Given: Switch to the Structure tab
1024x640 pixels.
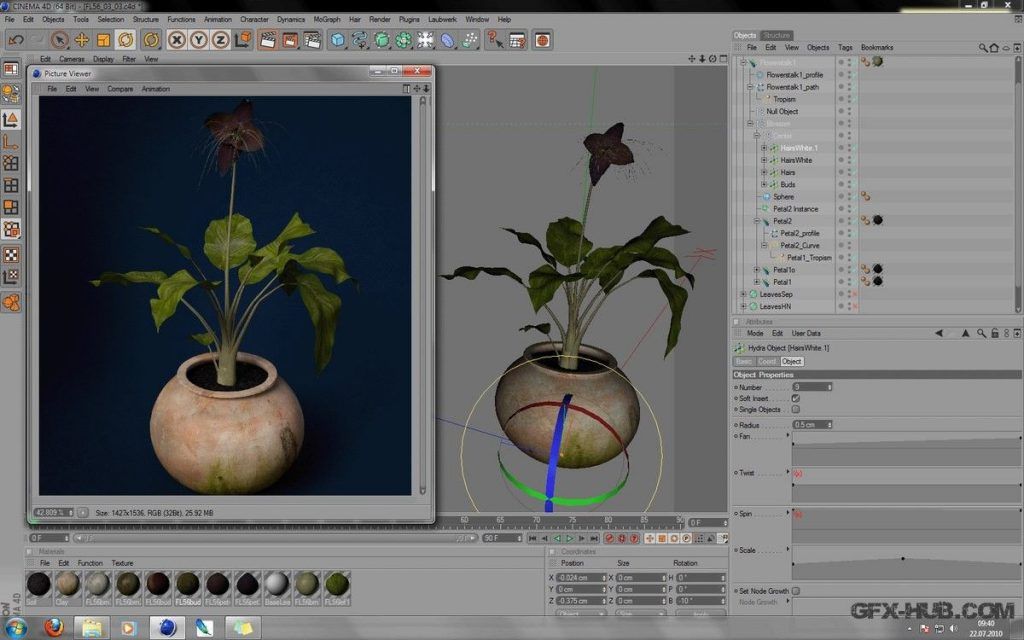Looking at the screenshot, I should [x=776, y=35].
